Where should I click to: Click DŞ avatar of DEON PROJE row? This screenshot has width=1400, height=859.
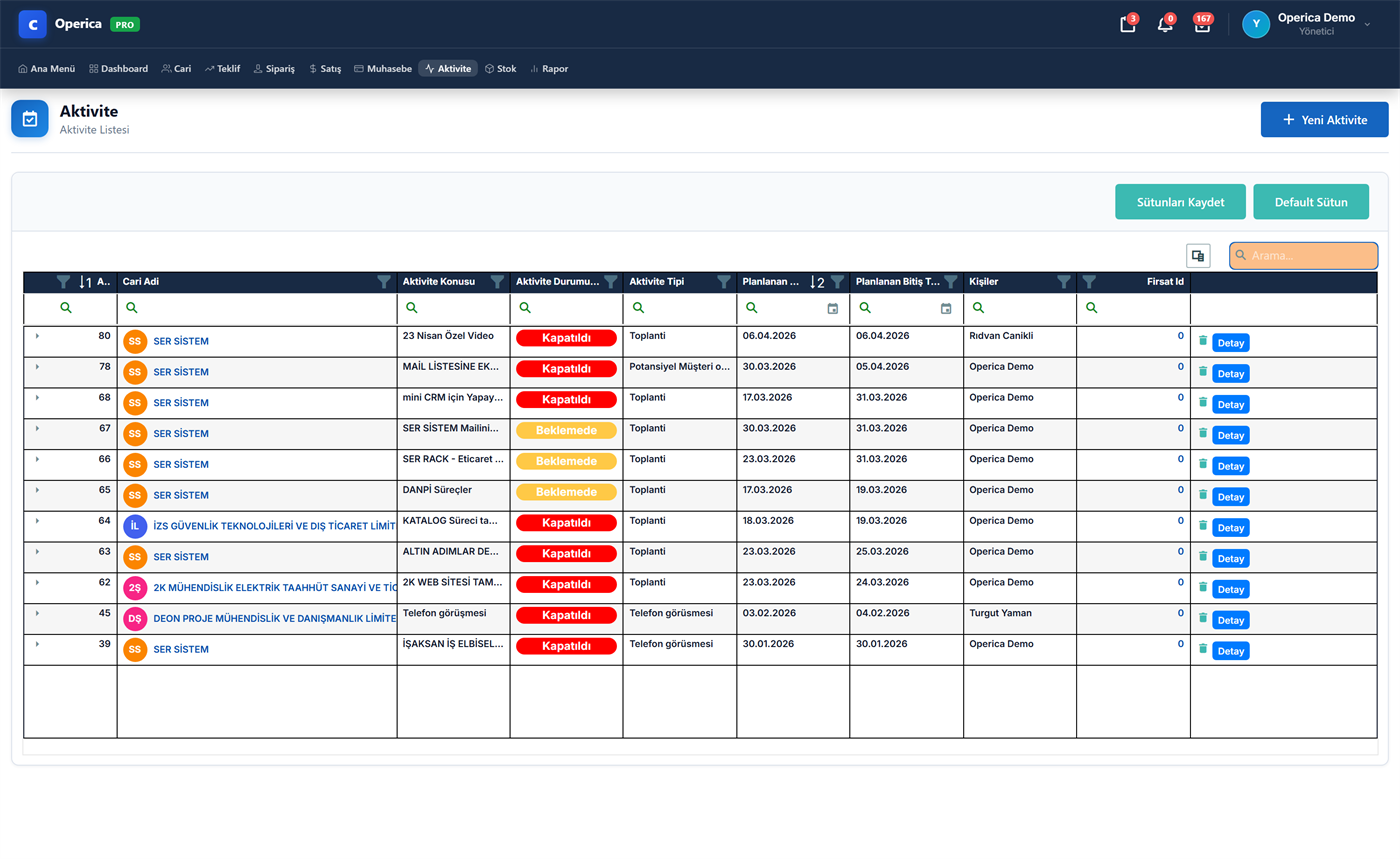click(x=135, y=618)
